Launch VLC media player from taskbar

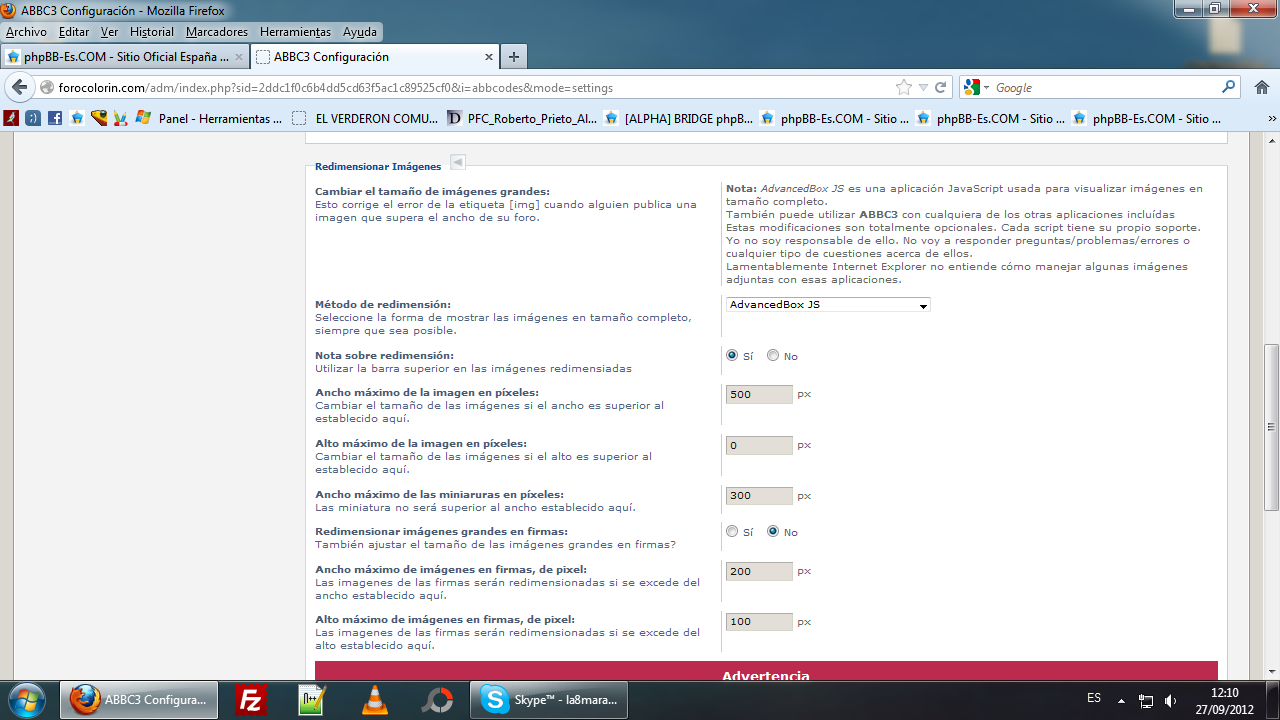[375, 700]
